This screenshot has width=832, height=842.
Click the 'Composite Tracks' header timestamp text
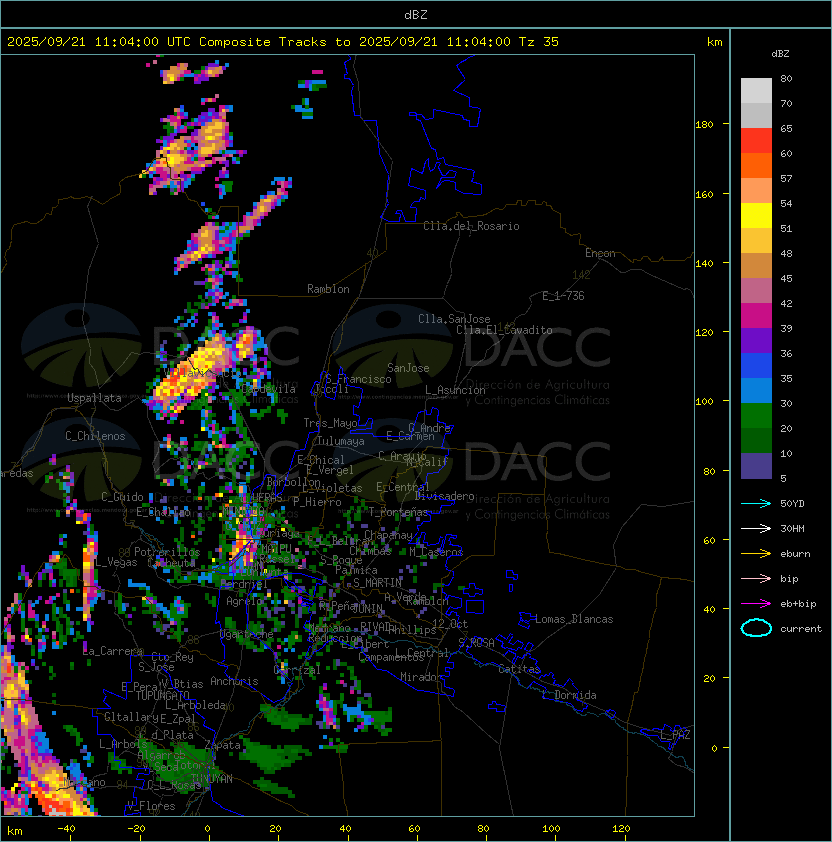(x=283, y=42)
